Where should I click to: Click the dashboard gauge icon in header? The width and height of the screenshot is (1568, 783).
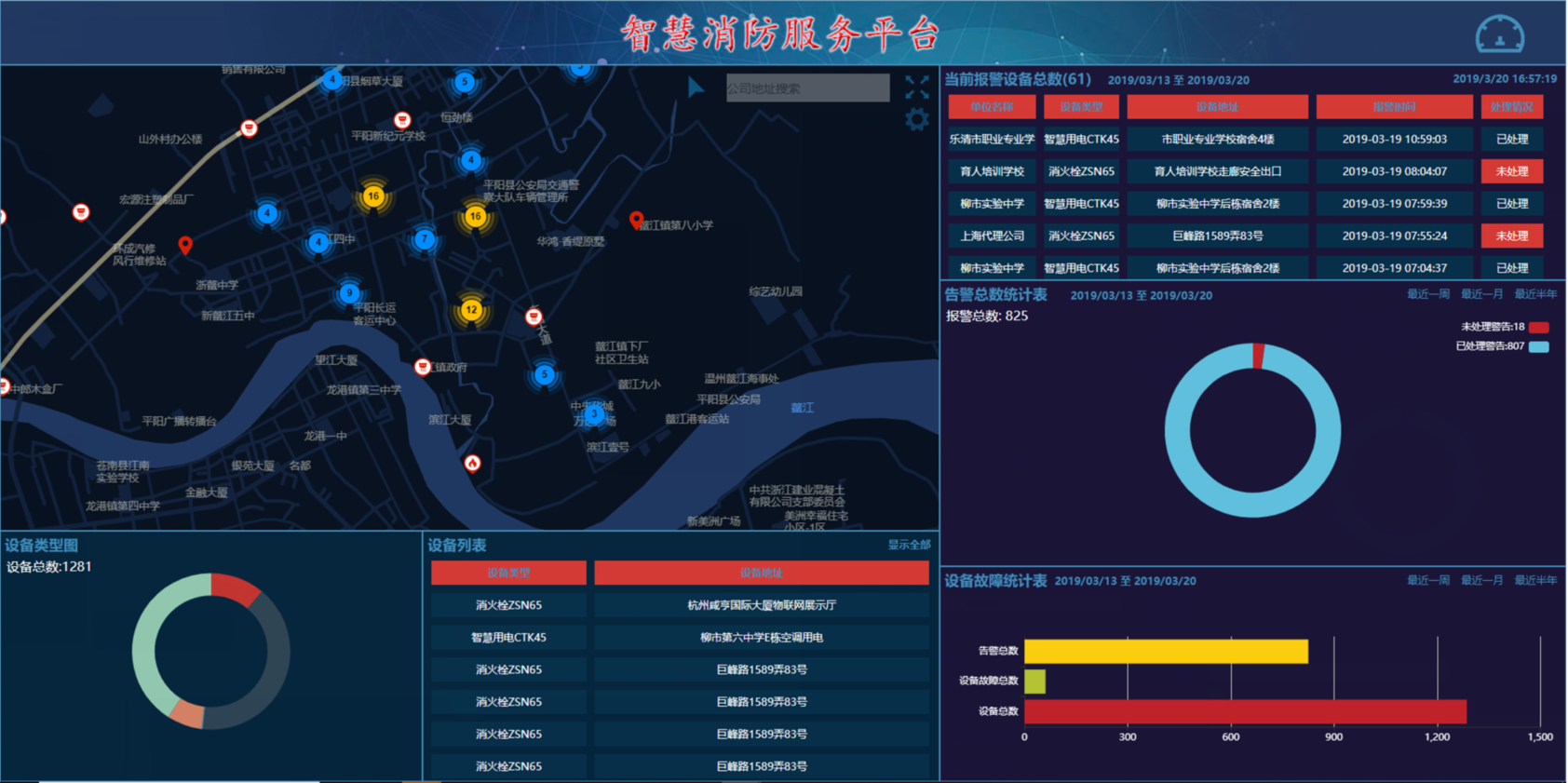pyautogui.click(x=1499, y=34)
